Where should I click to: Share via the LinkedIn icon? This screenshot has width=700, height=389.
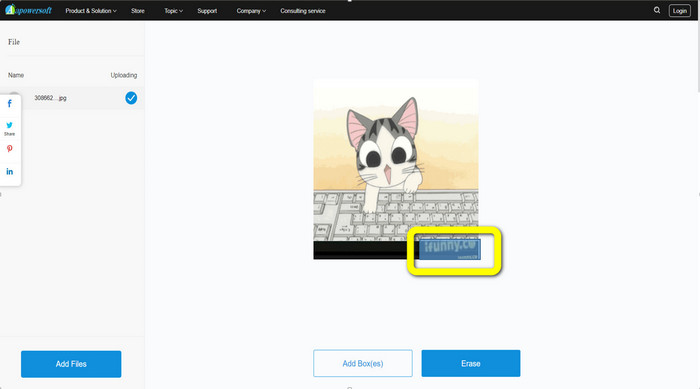coord(9,171)
